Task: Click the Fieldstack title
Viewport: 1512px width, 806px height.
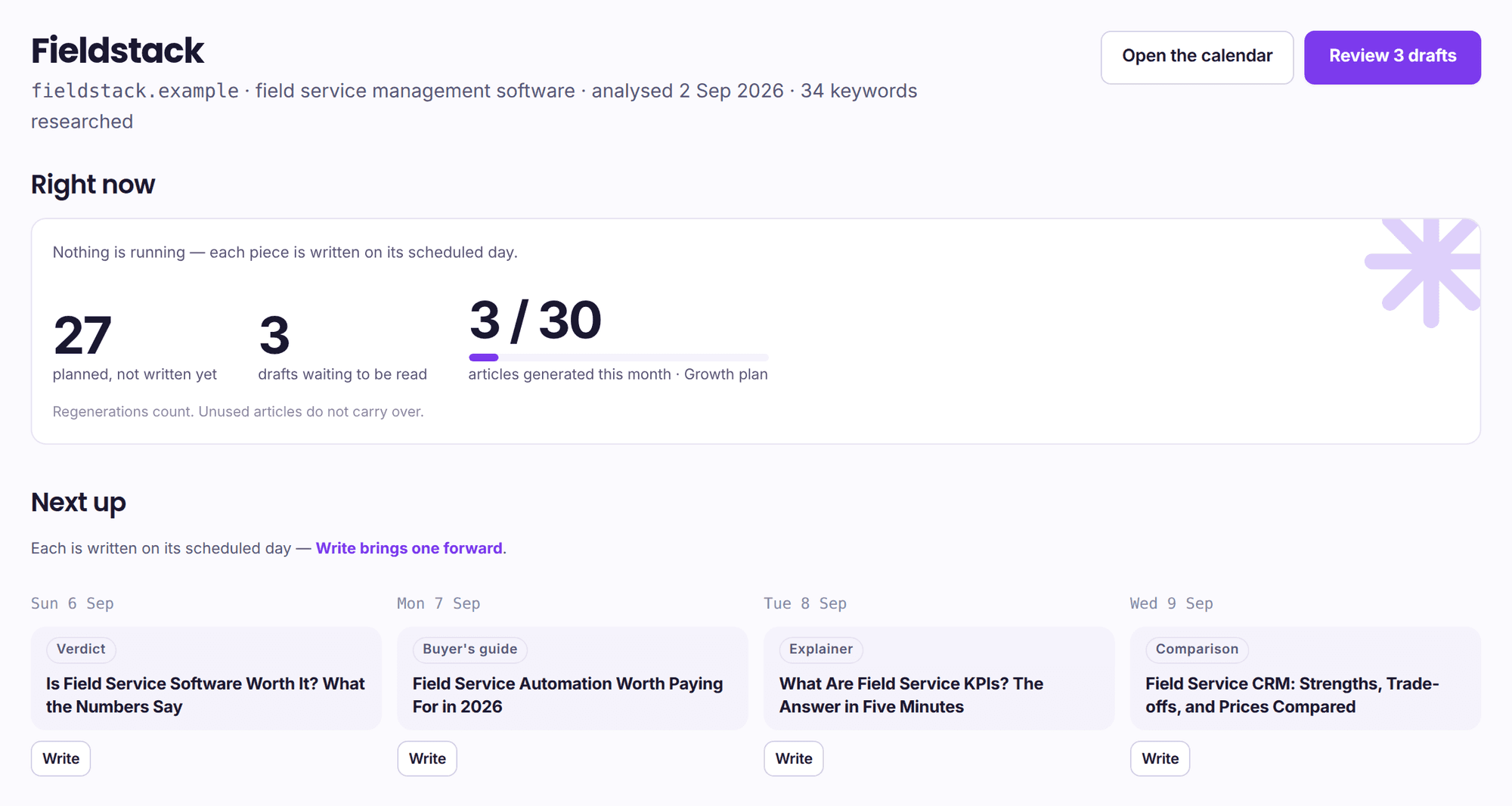Action: click(117, 51)
